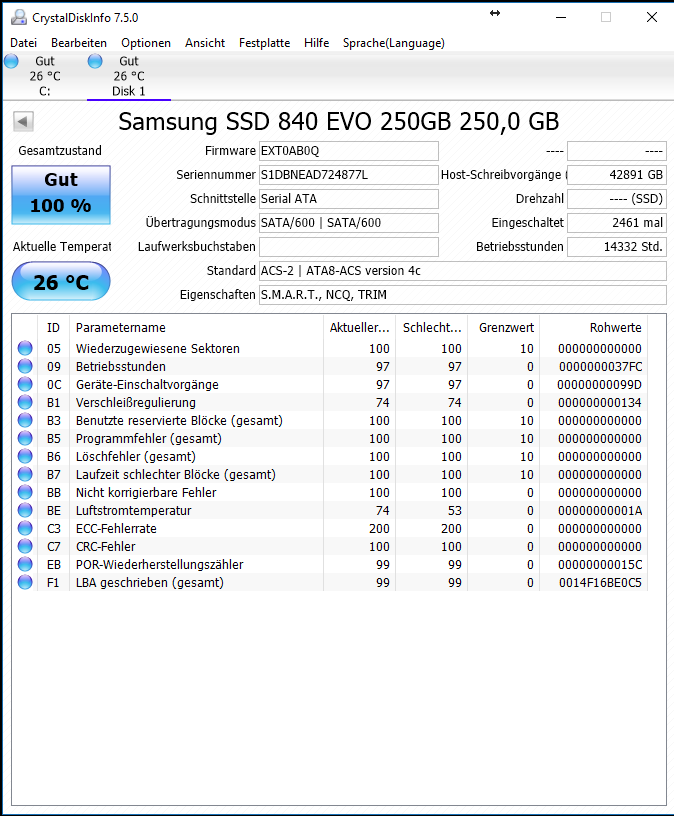Click the Eingeschaltet value 2461 mal

click(x=617, y=223)
